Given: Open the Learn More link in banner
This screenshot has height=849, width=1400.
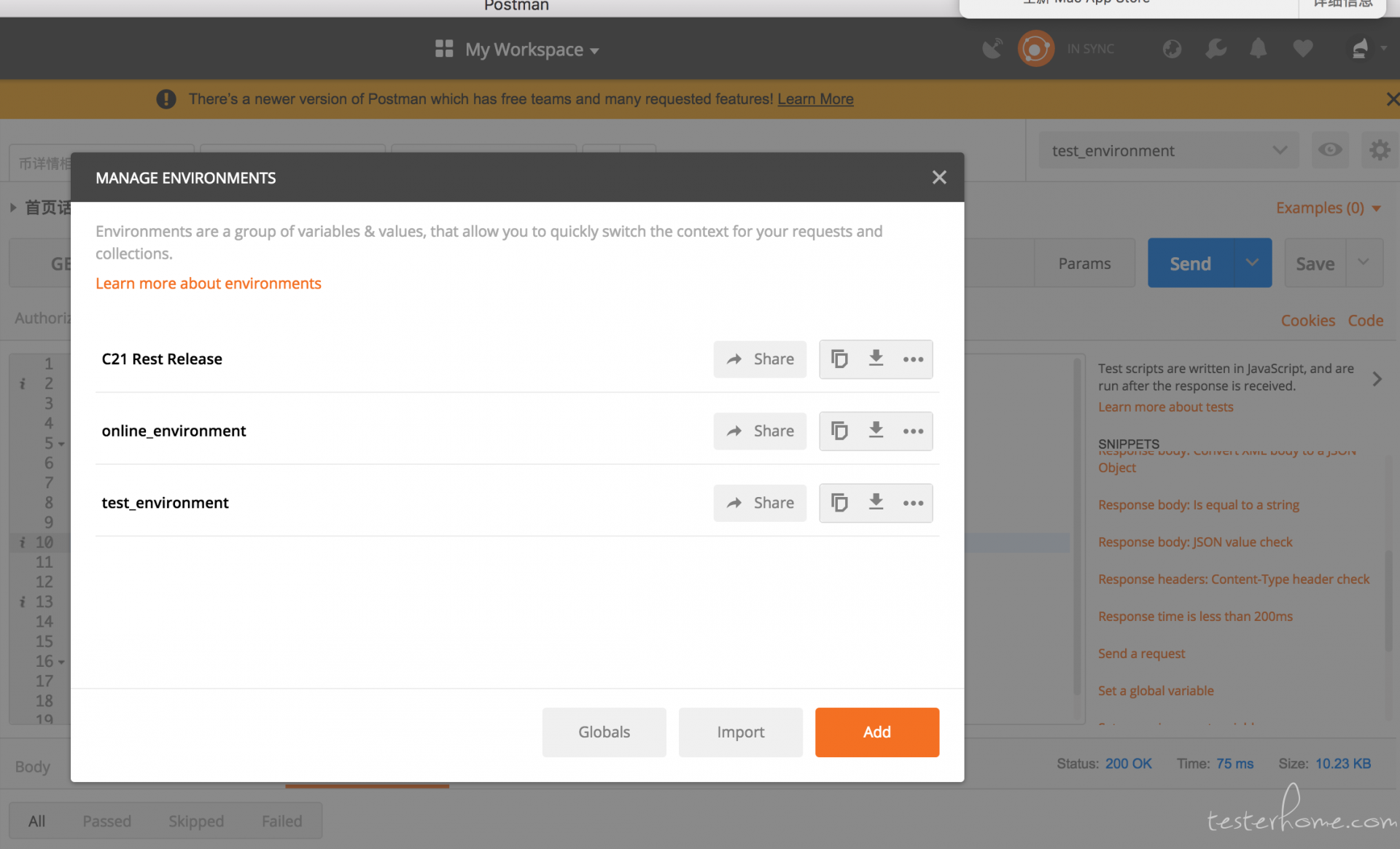Looking at the screenshot, I should (815, 99).
